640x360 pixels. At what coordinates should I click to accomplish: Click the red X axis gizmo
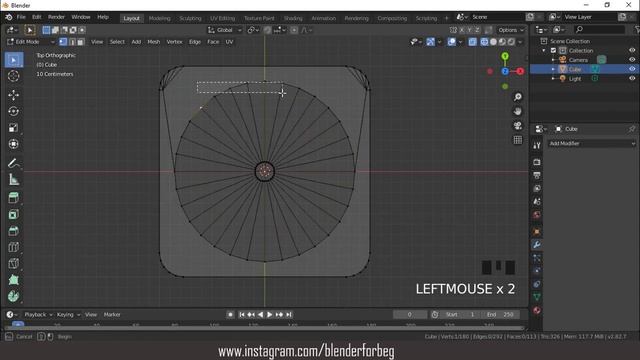(520, 71)
